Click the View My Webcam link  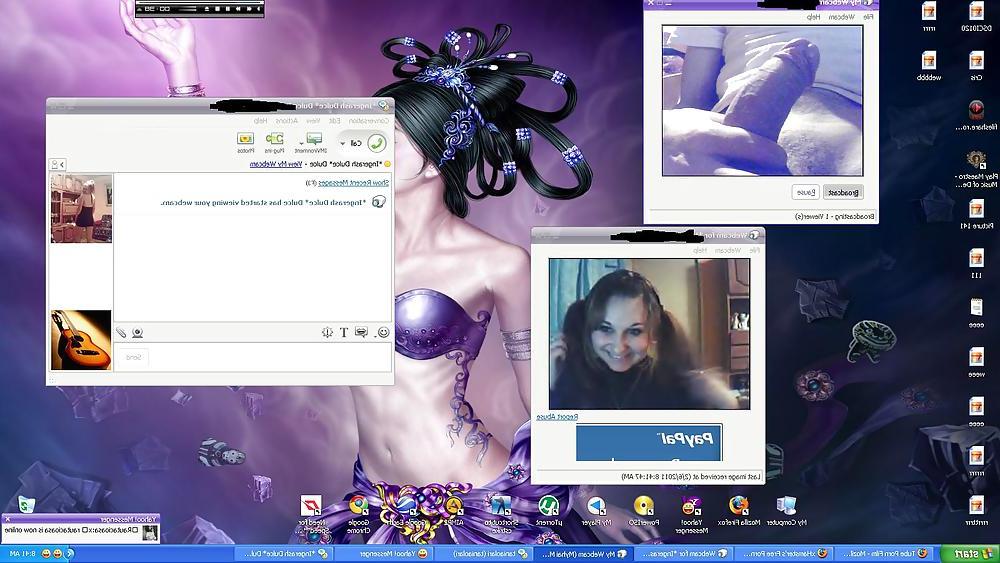[x=276, y=164]
